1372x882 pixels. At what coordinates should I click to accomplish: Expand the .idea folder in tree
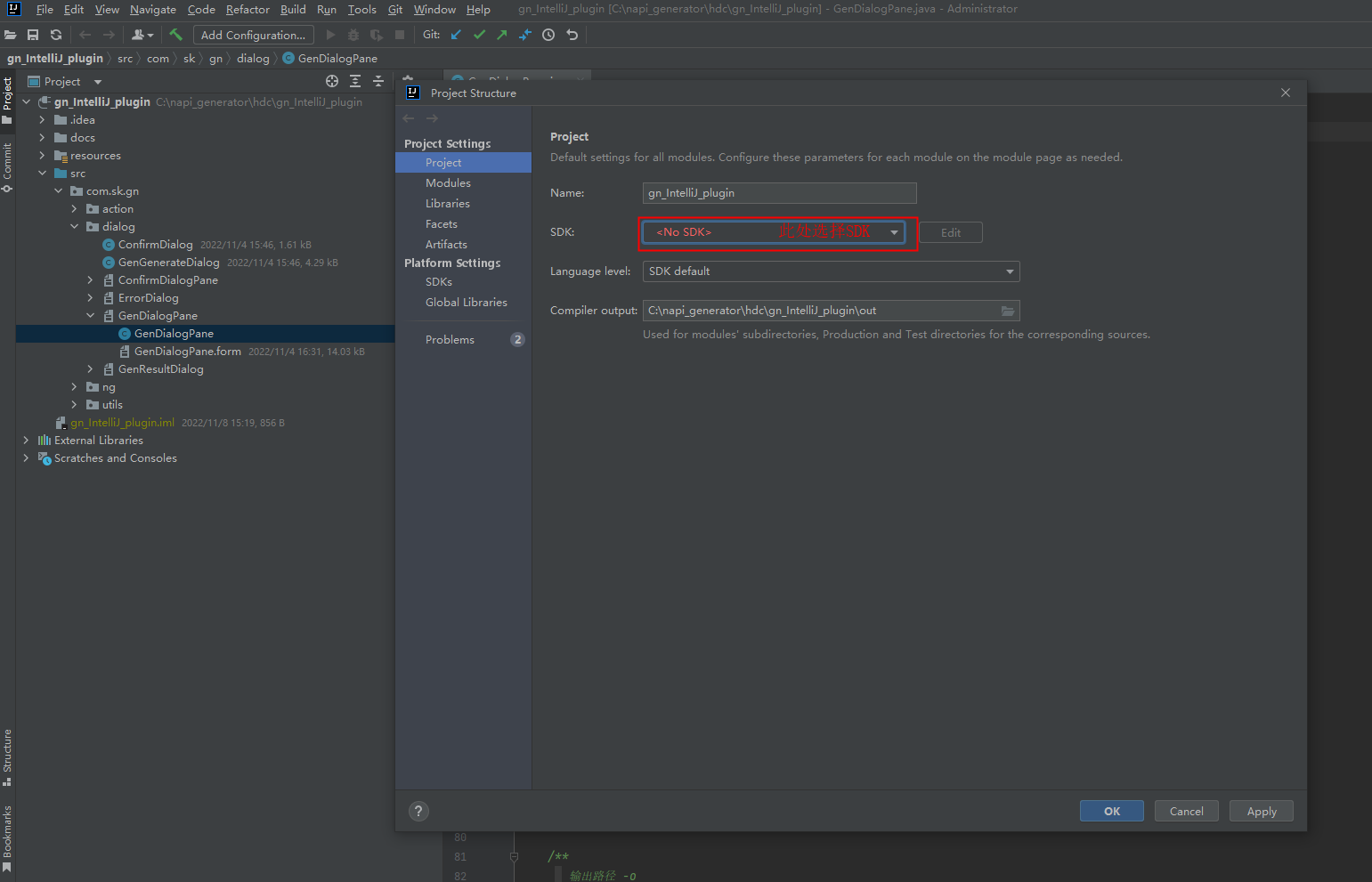coord(42,119)
